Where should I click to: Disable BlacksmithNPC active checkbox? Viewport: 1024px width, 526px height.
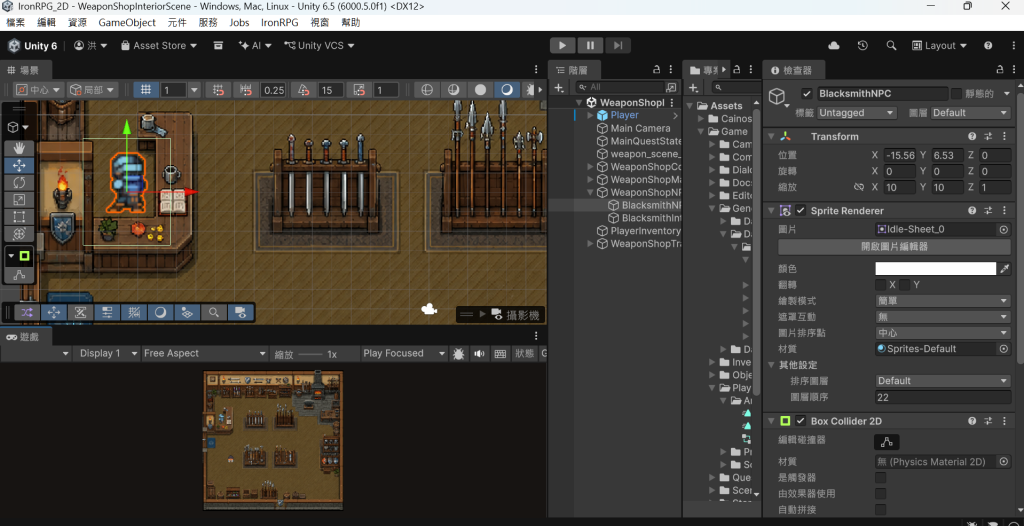807,93
